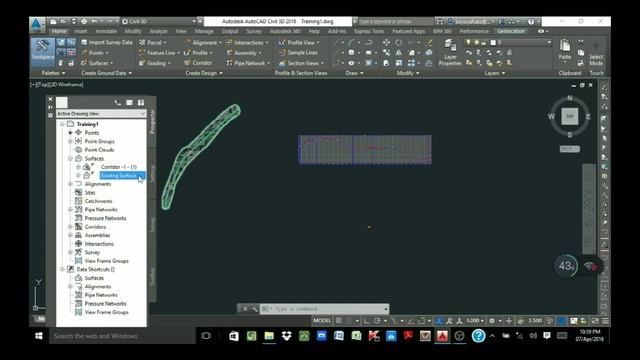This screenshot has height=360, width=640.
Task: Switch to the Survey ribbon tab
Action: 254,31
